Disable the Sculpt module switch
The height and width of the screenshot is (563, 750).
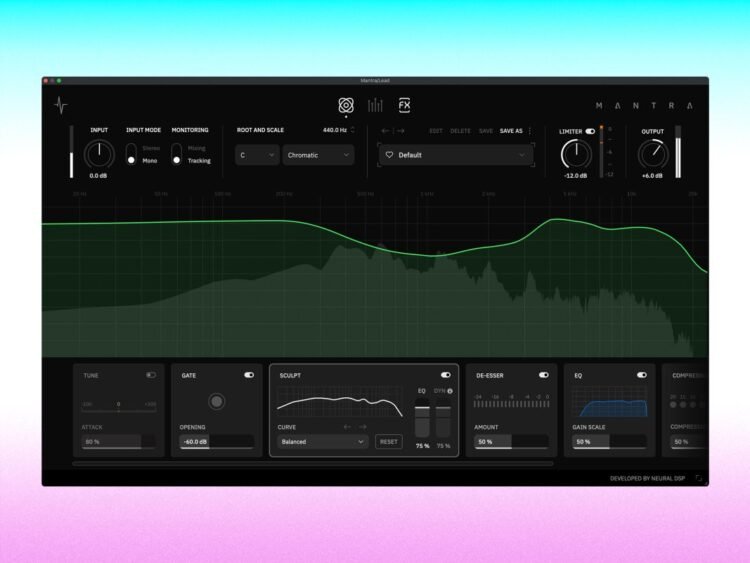pyautogui.click(x=446, y=375)
